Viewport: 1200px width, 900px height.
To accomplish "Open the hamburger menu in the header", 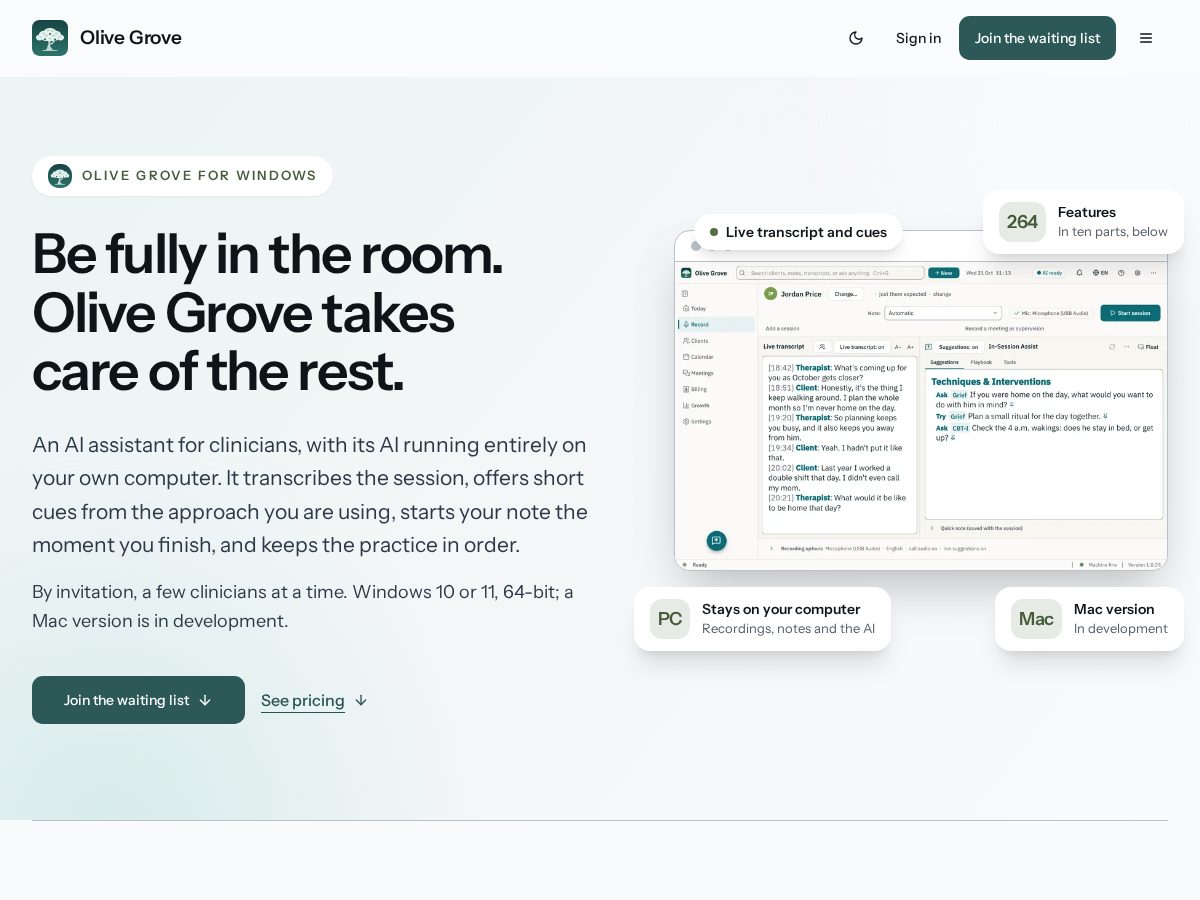I will pos(1146,38).
